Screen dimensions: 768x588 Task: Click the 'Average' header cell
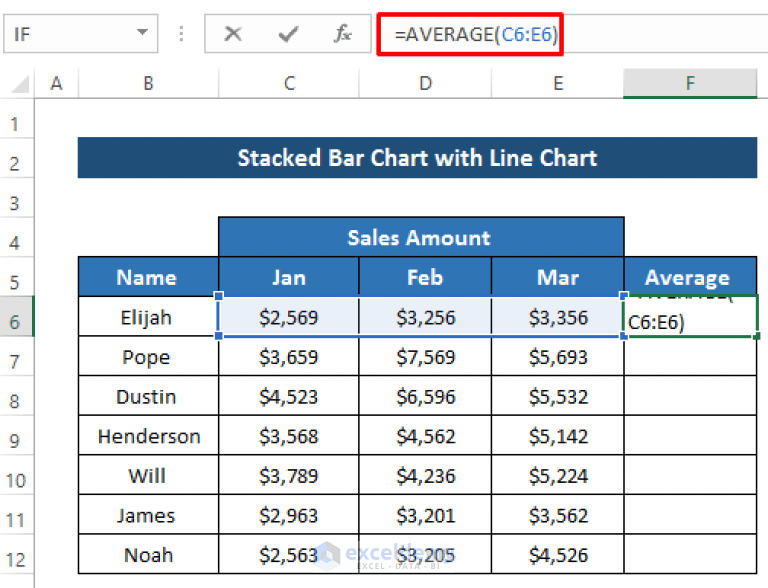pyautogui.click(x=691, y=277)
